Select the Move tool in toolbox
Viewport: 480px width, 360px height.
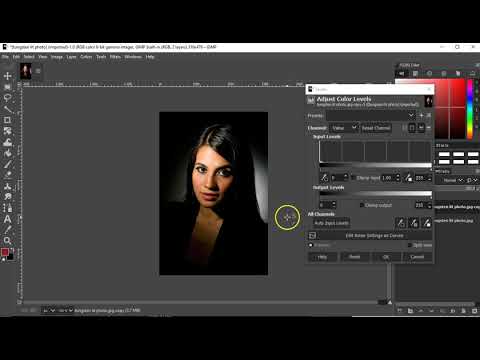click(7, 76)
